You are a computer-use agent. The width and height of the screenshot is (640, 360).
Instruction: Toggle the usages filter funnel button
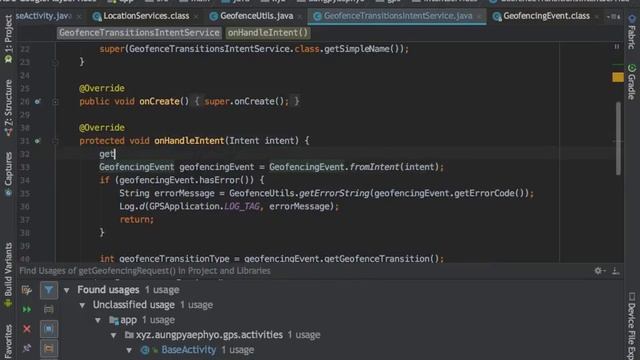pyautogui.click(x=49, y=290)
